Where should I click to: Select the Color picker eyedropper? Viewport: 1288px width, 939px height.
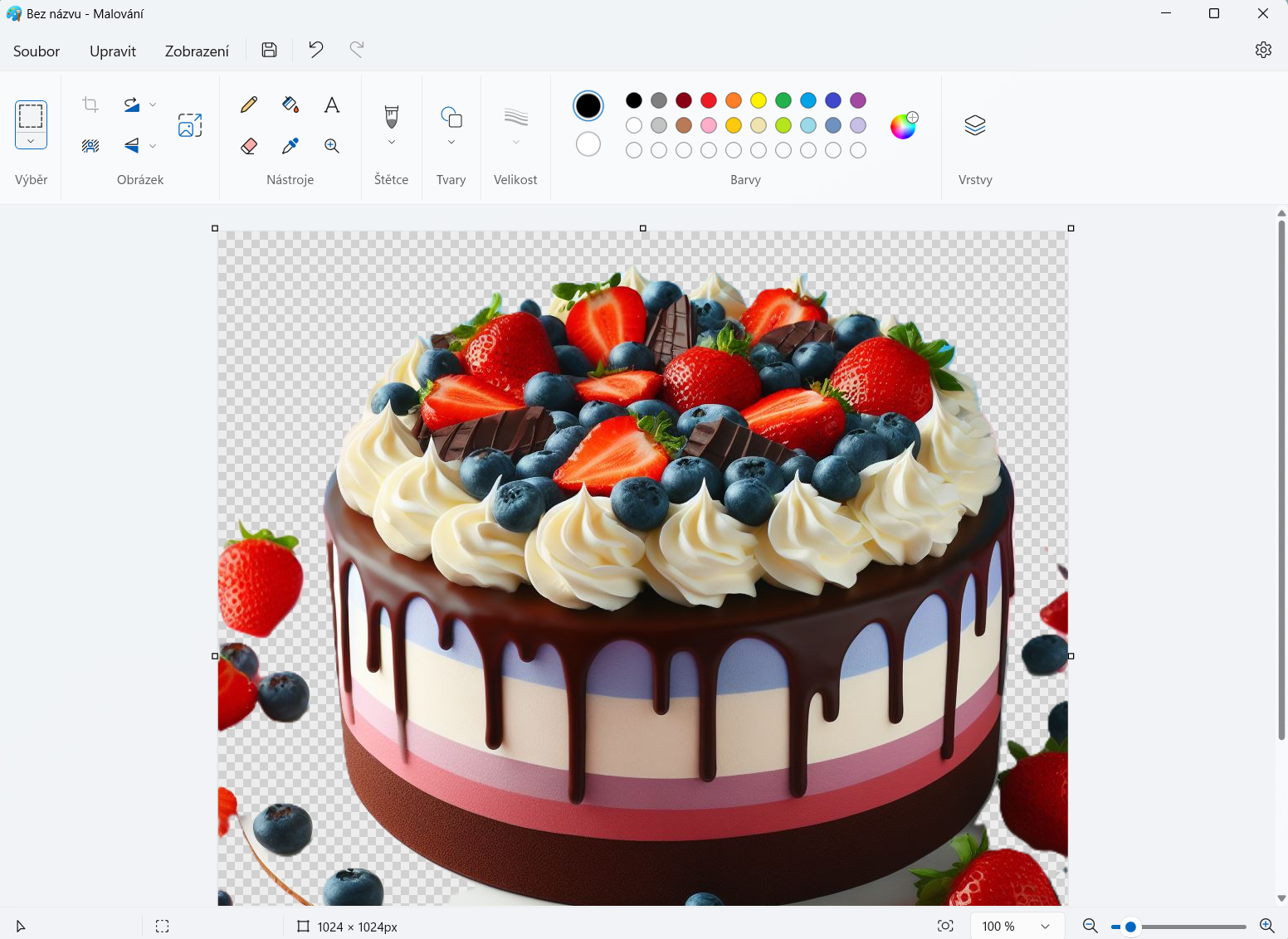tap(290, 146)
